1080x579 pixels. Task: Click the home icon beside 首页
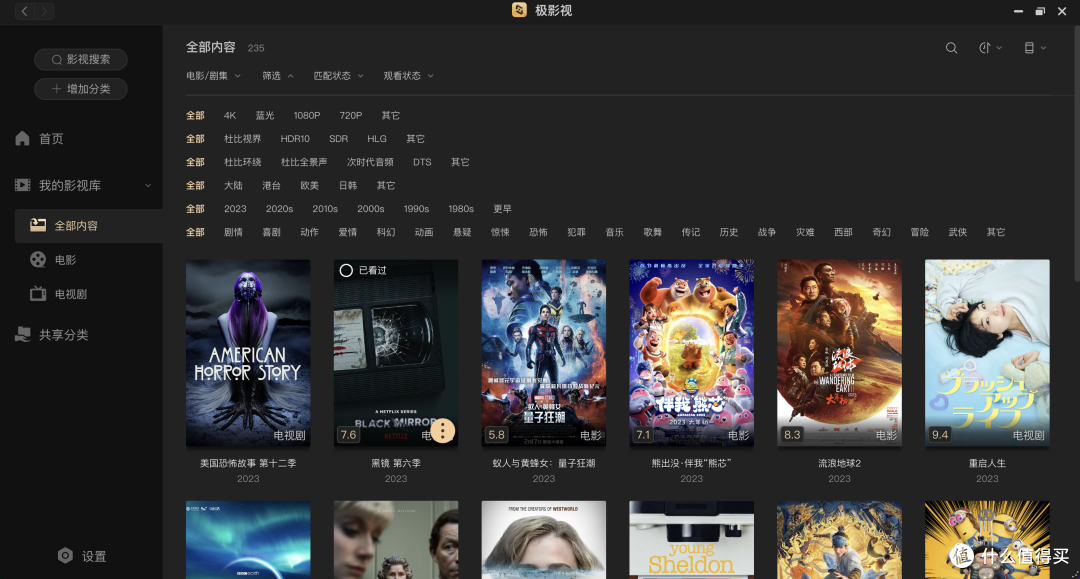pyautogui.click(x=23, y=138)
